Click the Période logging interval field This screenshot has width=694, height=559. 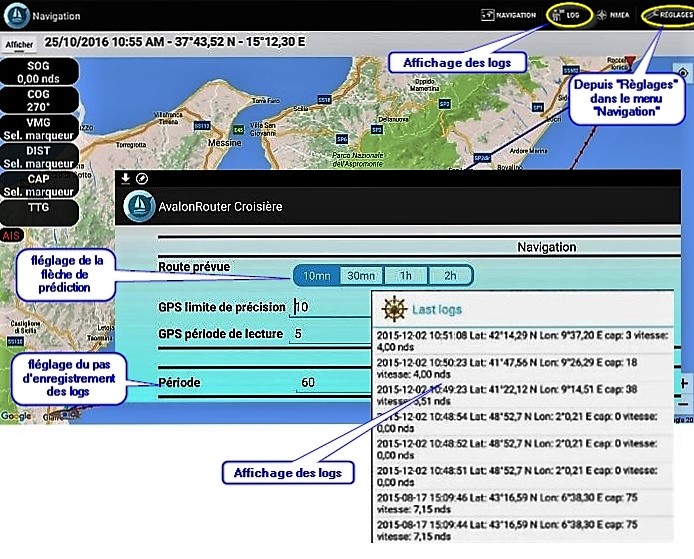click(x=330, y=382)
